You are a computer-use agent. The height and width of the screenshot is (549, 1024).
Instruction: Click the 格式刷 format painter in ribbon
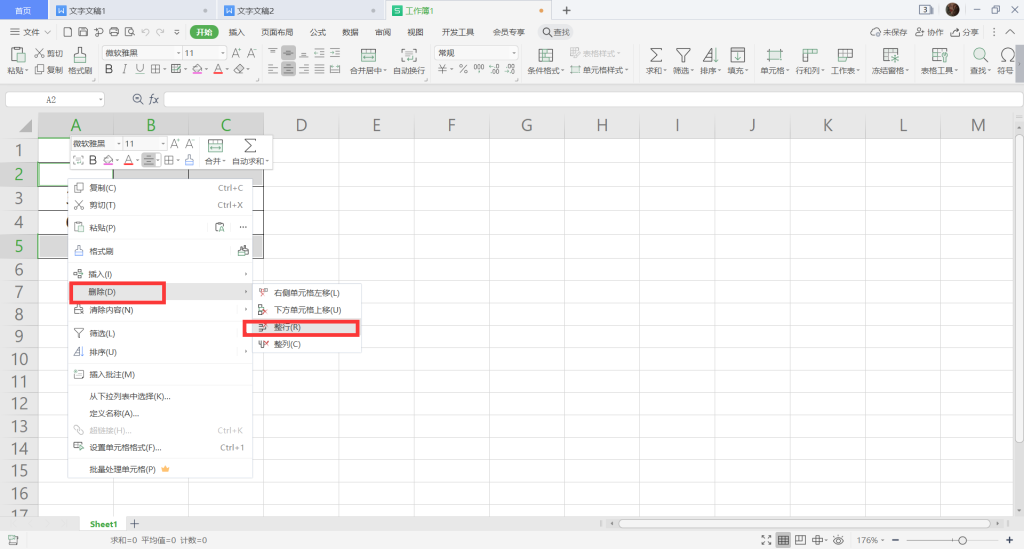80,61
